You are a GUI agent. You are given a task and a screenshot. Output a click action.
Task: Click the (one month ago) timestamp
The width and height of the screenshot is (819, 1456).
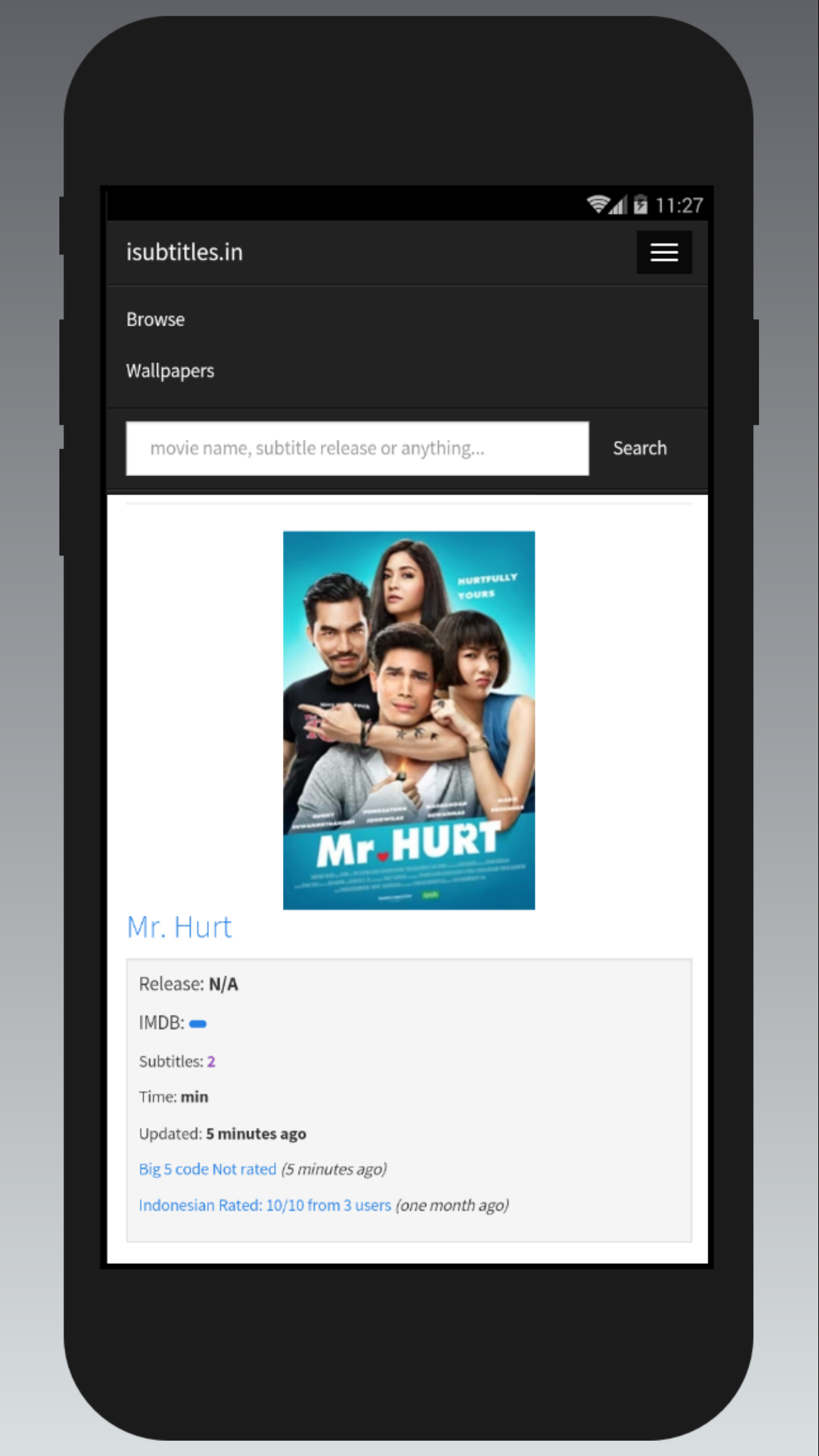[x=452, y=1205]
